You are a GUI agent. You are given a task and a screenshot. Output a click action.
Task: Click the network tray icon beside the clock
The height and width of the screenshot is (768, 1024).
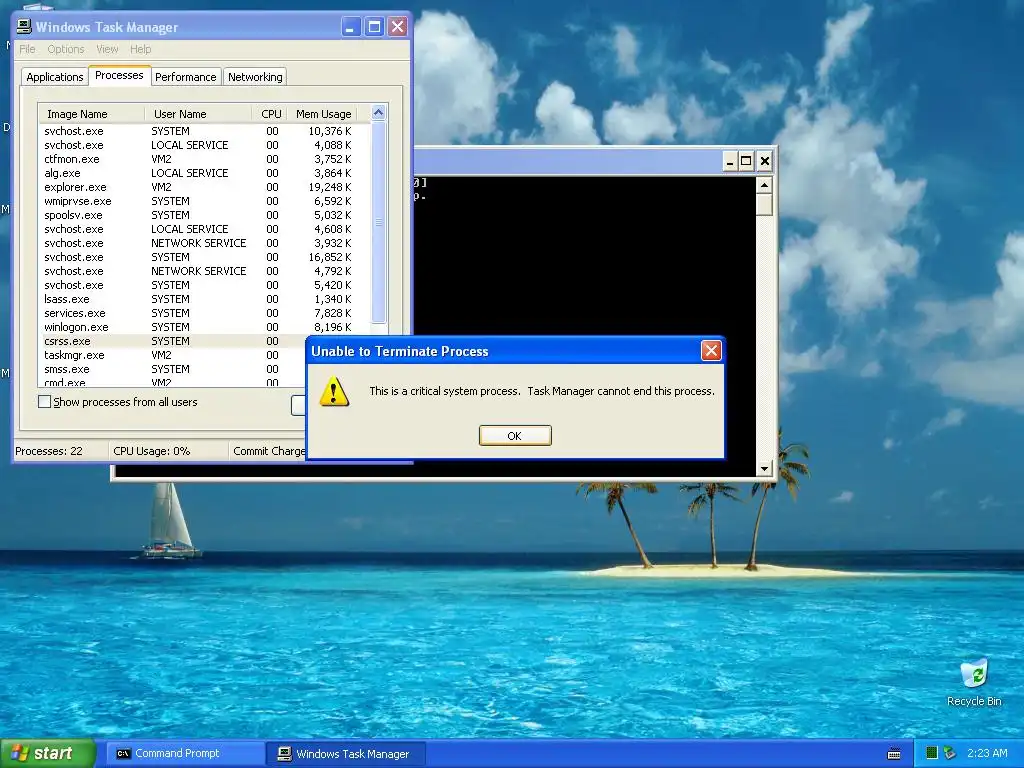pyautogui.click(x=950, y=753)
